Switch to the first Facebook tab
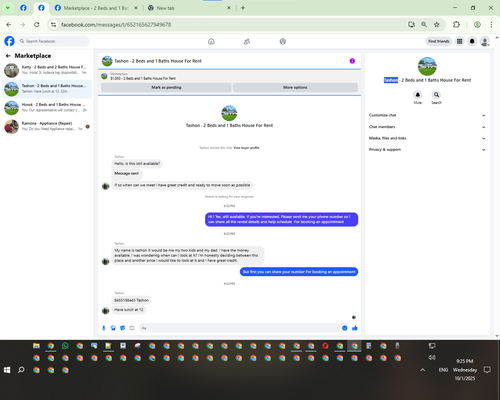This screenshot has height=400, width=500. point(23,8)
